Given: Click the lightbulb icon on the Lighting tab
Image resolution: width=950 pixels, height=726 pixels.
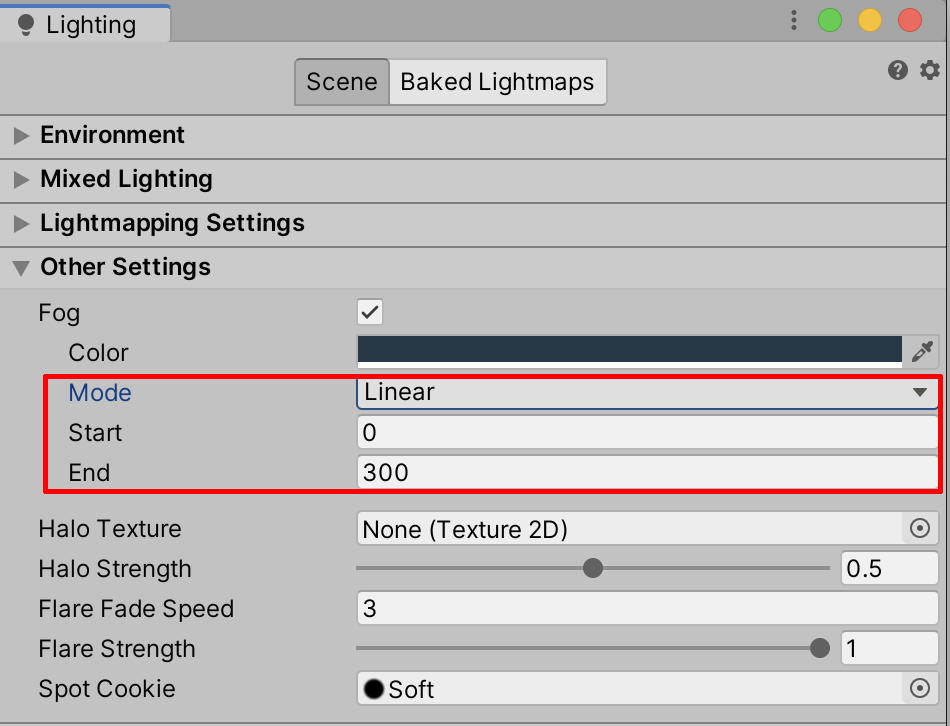Looking at the screenshot, I should 27,25.
